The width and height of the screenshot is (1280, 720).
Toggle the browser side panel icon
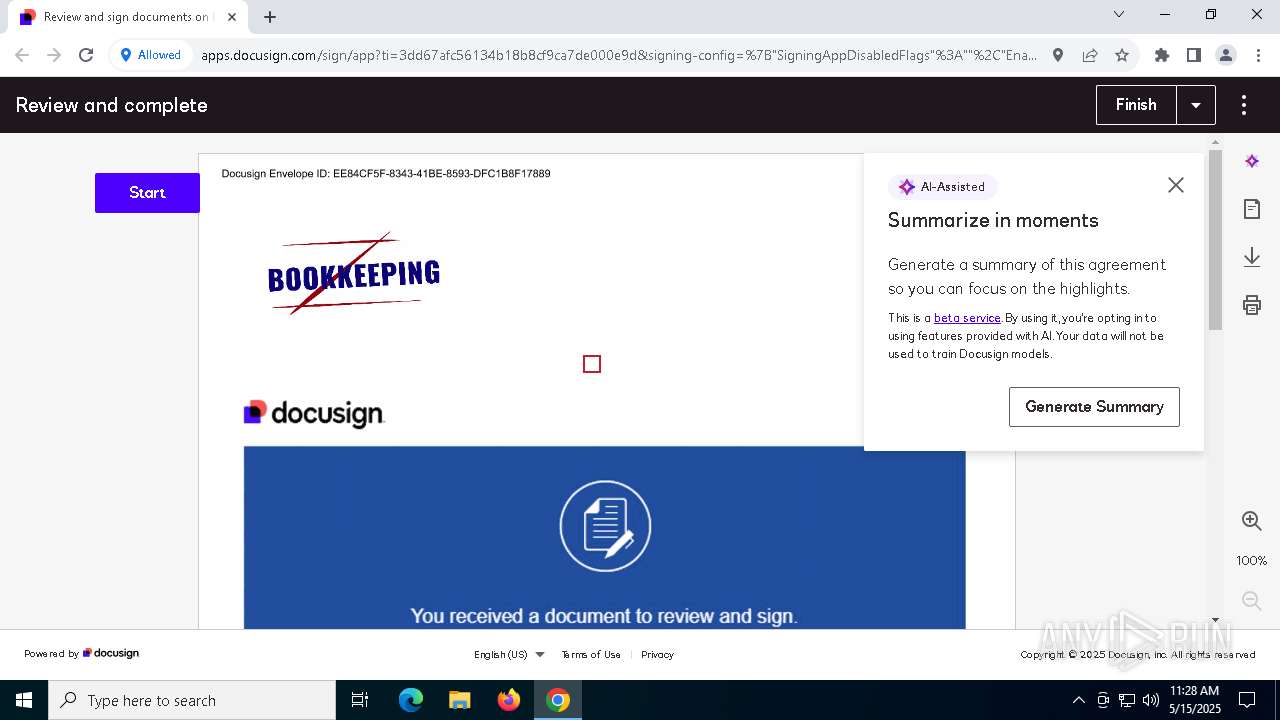coord(1194,55)
